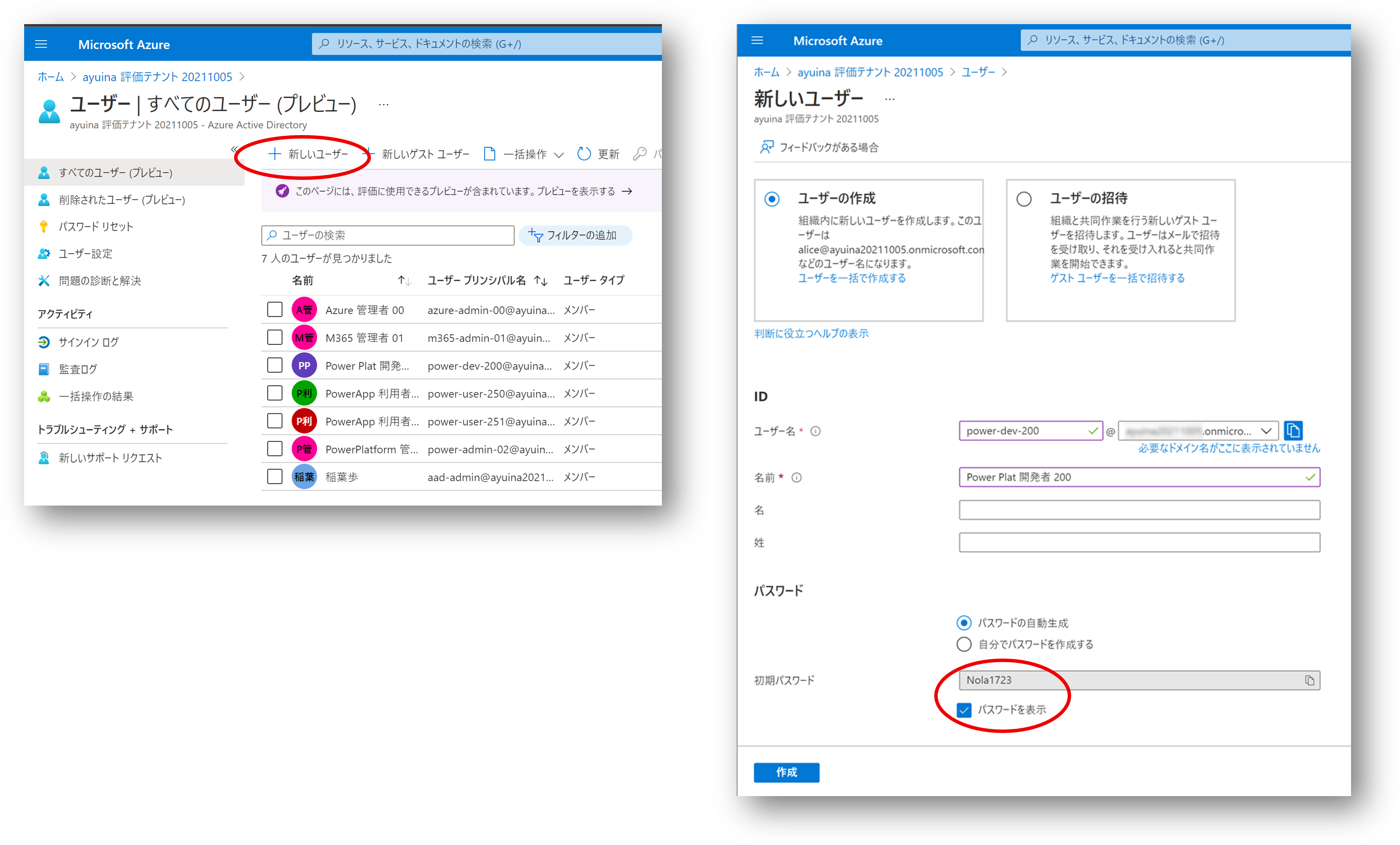Click ユーザーを一括で作成する link
This screenshot has height=845, width=1400.
coord(852,278)
